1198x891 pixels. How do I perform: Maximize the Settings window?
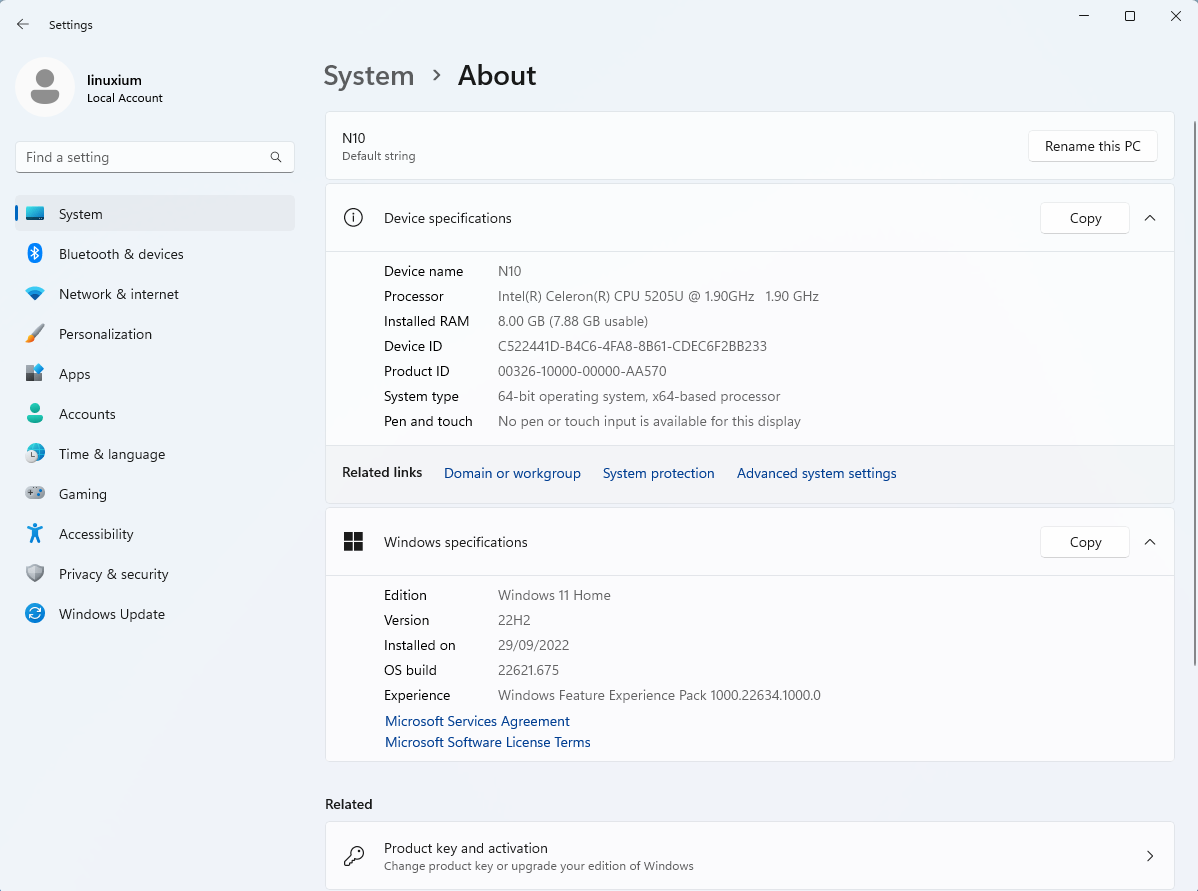tap(1130, 16)
